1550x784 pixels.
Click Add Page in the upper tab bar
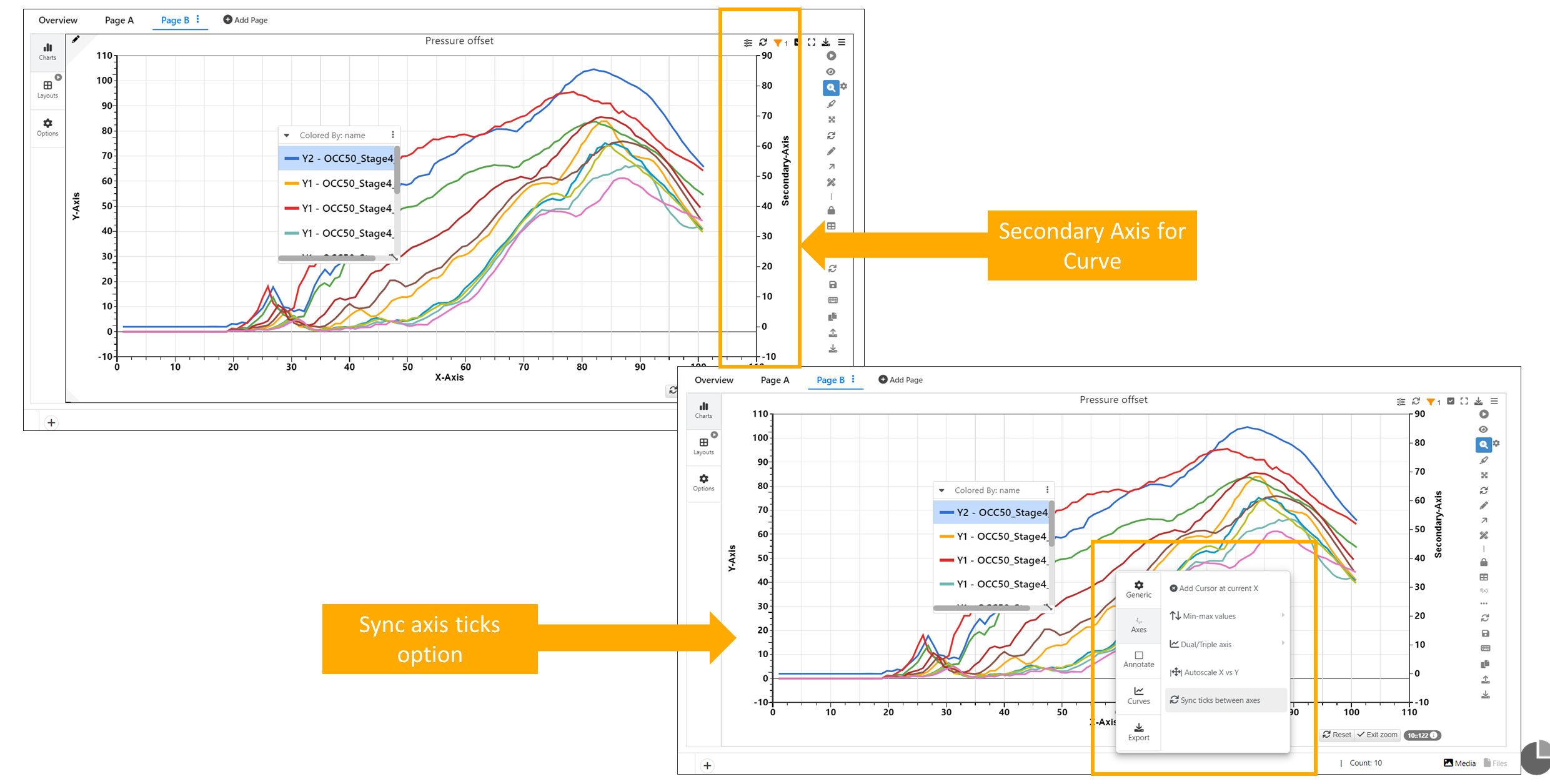246,20
